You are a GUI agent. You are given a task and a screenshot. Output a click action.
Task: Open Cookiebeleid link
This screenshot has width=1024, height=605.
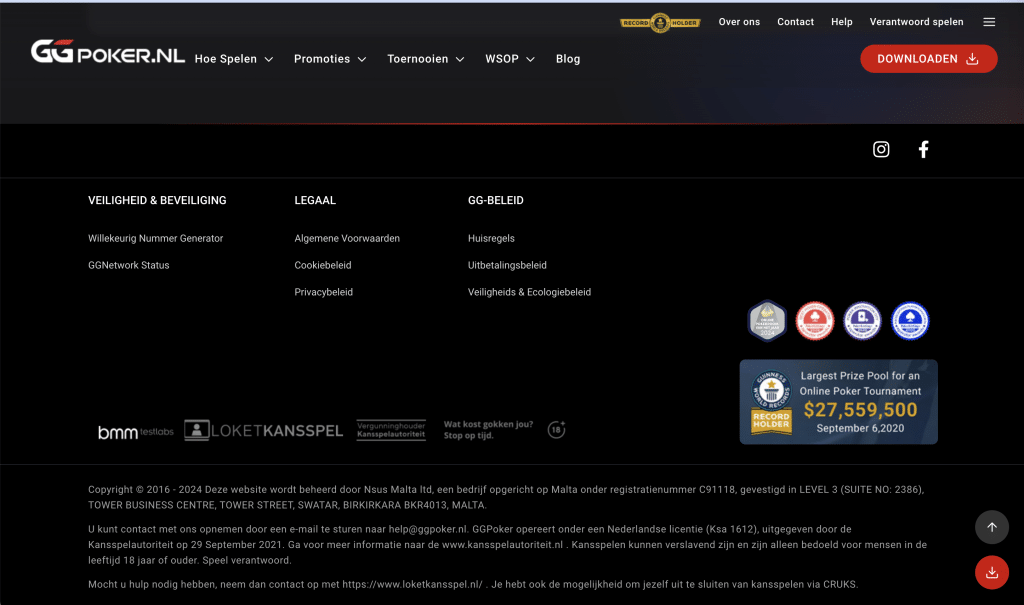323,265
